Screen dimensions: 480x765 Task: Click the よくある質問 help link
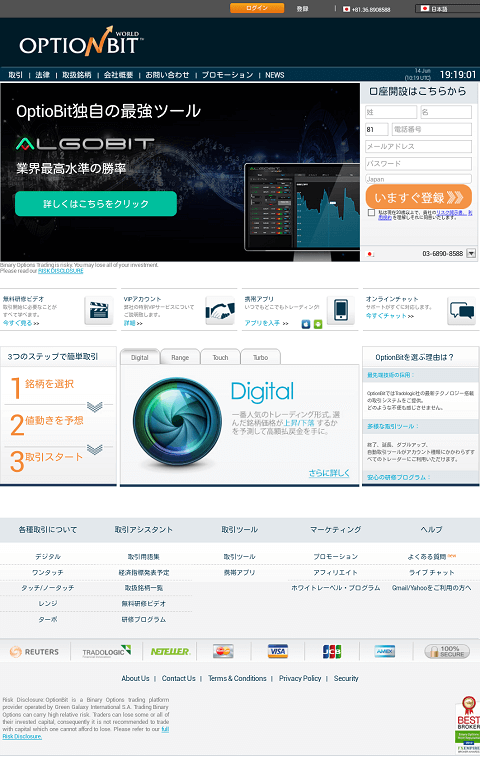tap(427, 556)
